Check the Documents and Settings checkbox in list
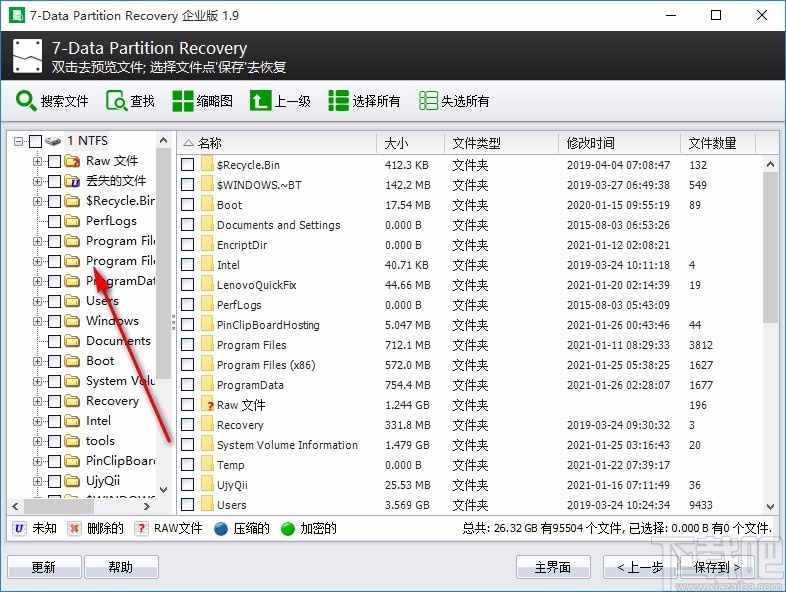 click(x=187, y=225)
